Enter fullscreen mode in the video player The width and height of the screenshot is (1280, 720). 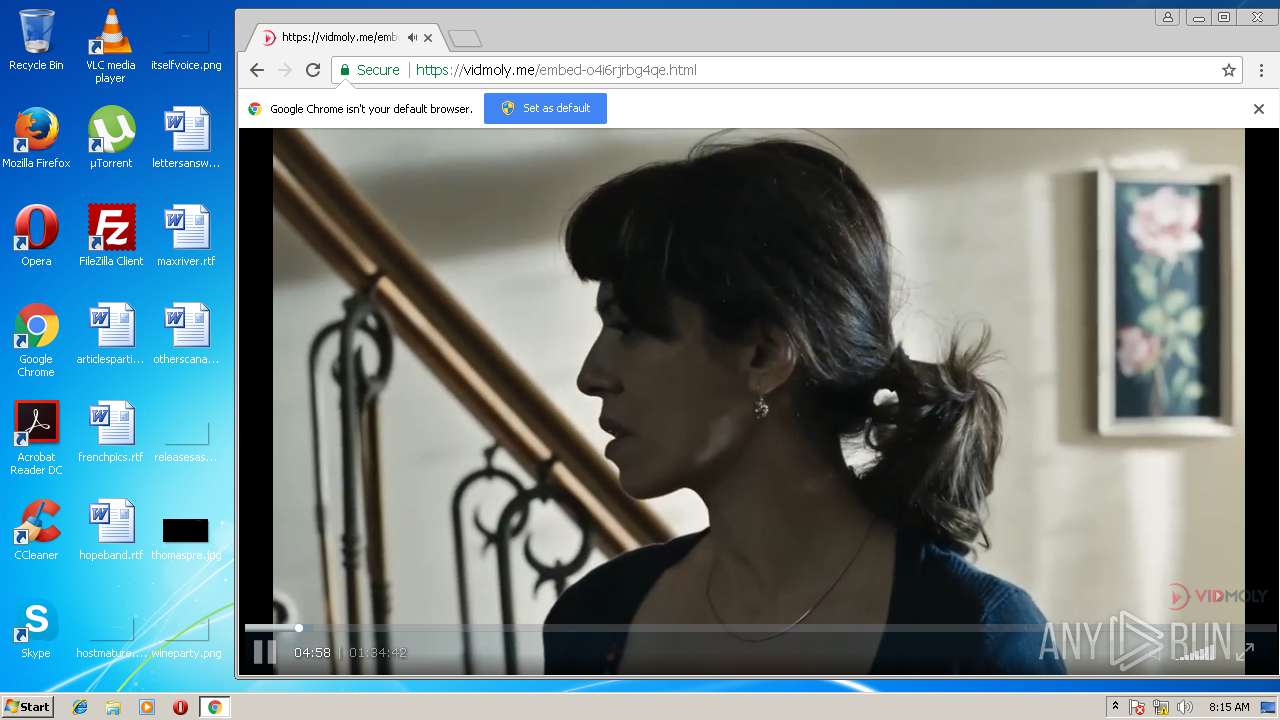[1245, 652]
